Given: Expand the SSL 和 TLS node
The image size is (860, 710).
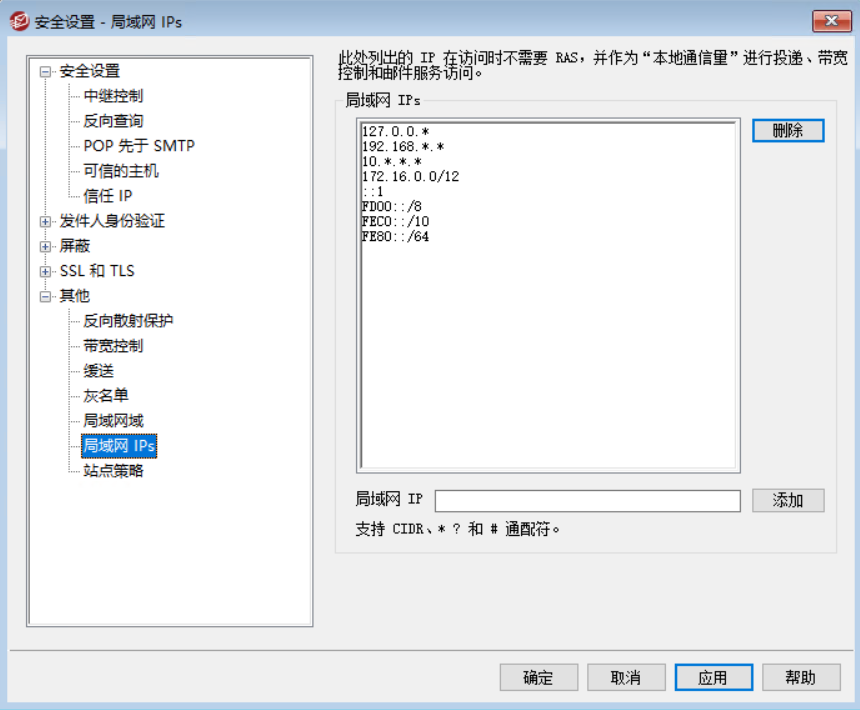Looking at the screenshot, I should (x=46, y=272).
